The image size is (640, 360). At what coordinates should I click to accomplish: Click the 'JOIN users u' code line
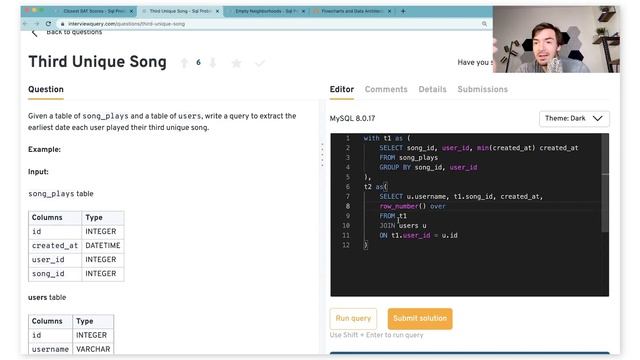[x=403, y=225]
